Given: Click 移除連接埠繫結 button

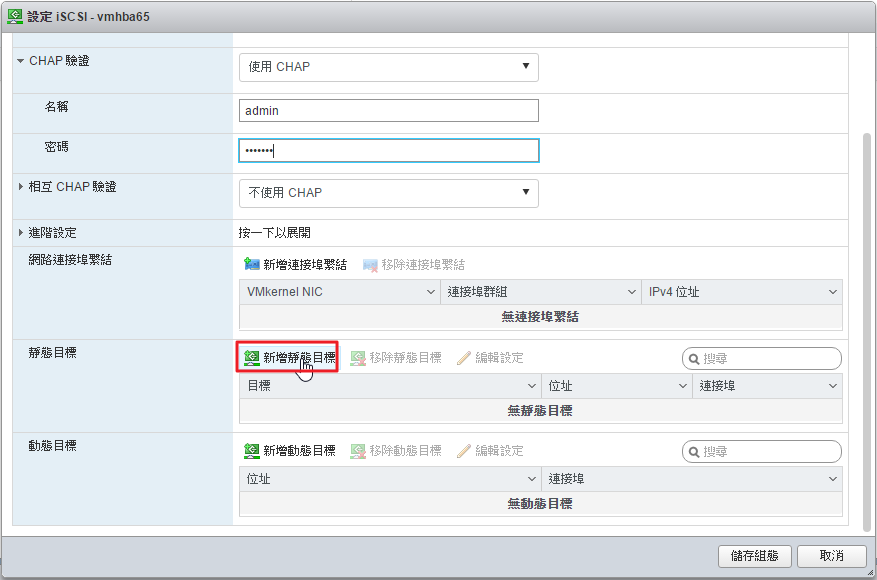Looking at the screenshot, I should [414, 265].
